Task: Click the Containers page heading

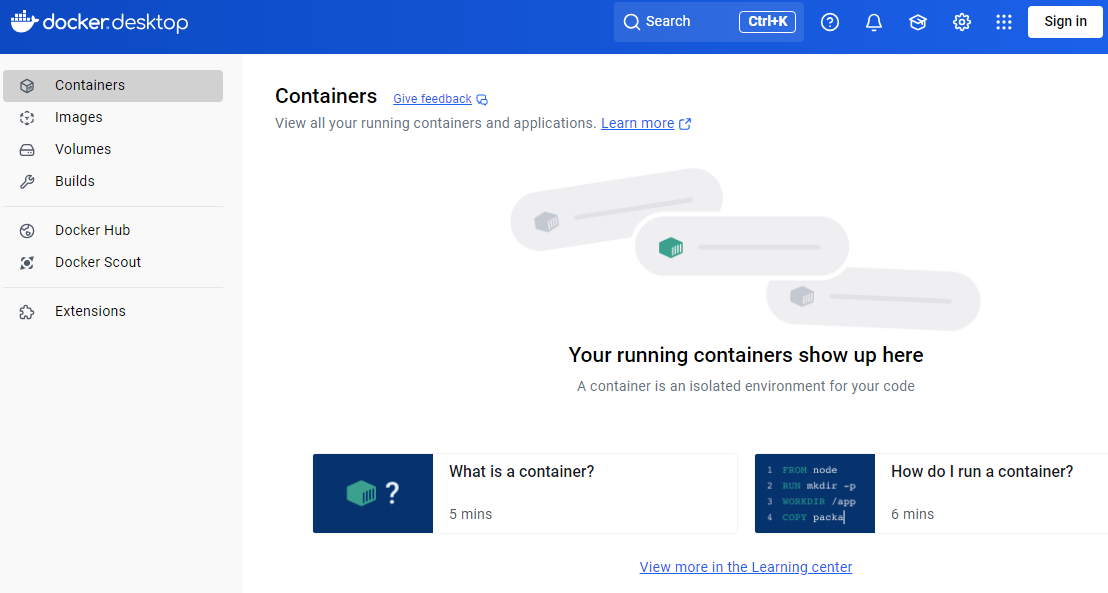Action: (x=326, y=96)
